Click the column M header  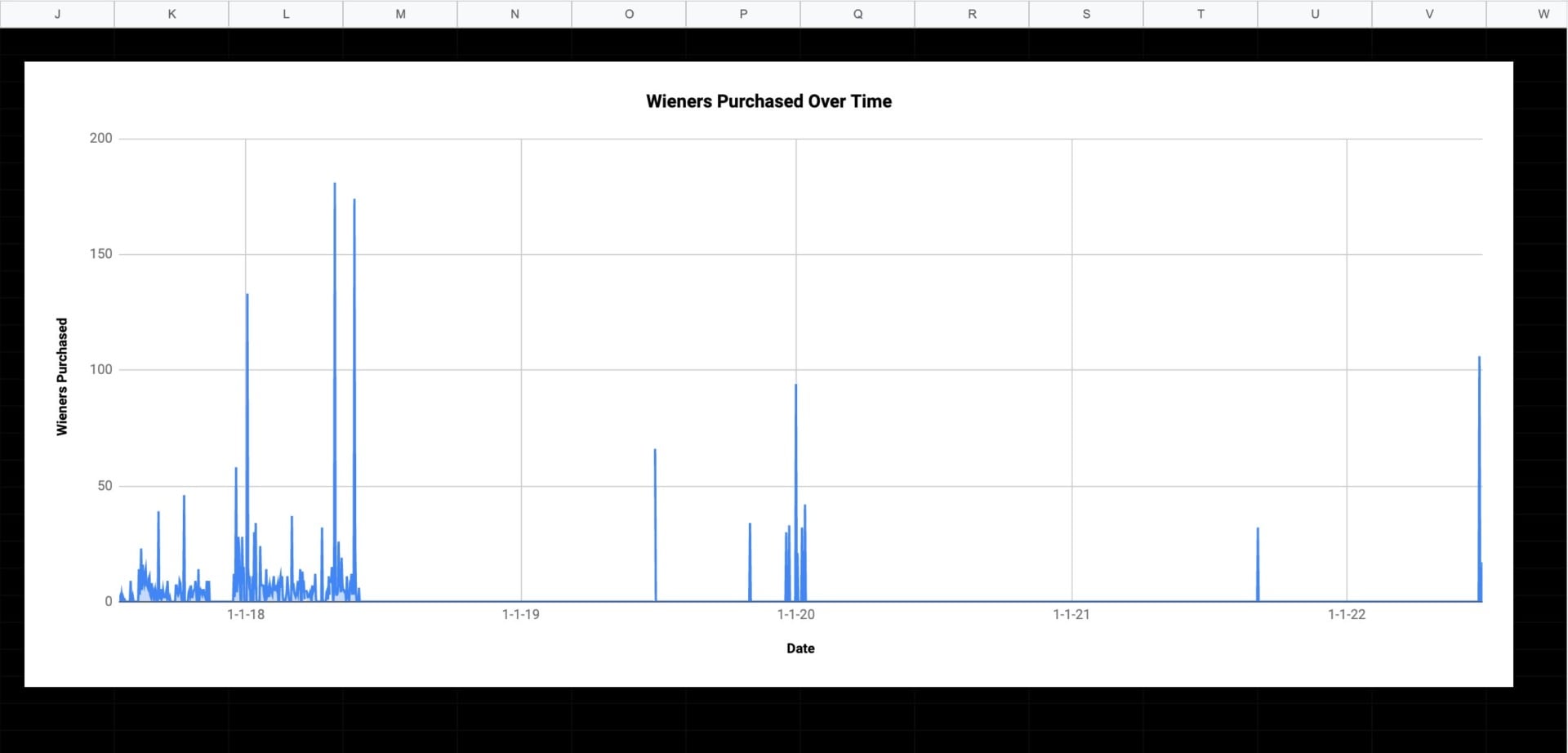tap(400, 14)
